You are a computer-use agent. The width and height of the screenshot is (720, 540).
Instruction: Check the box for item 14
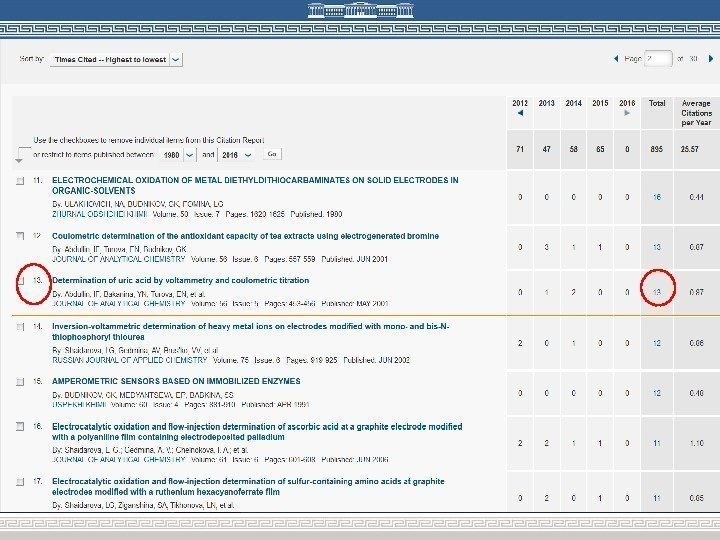(20, 327)
